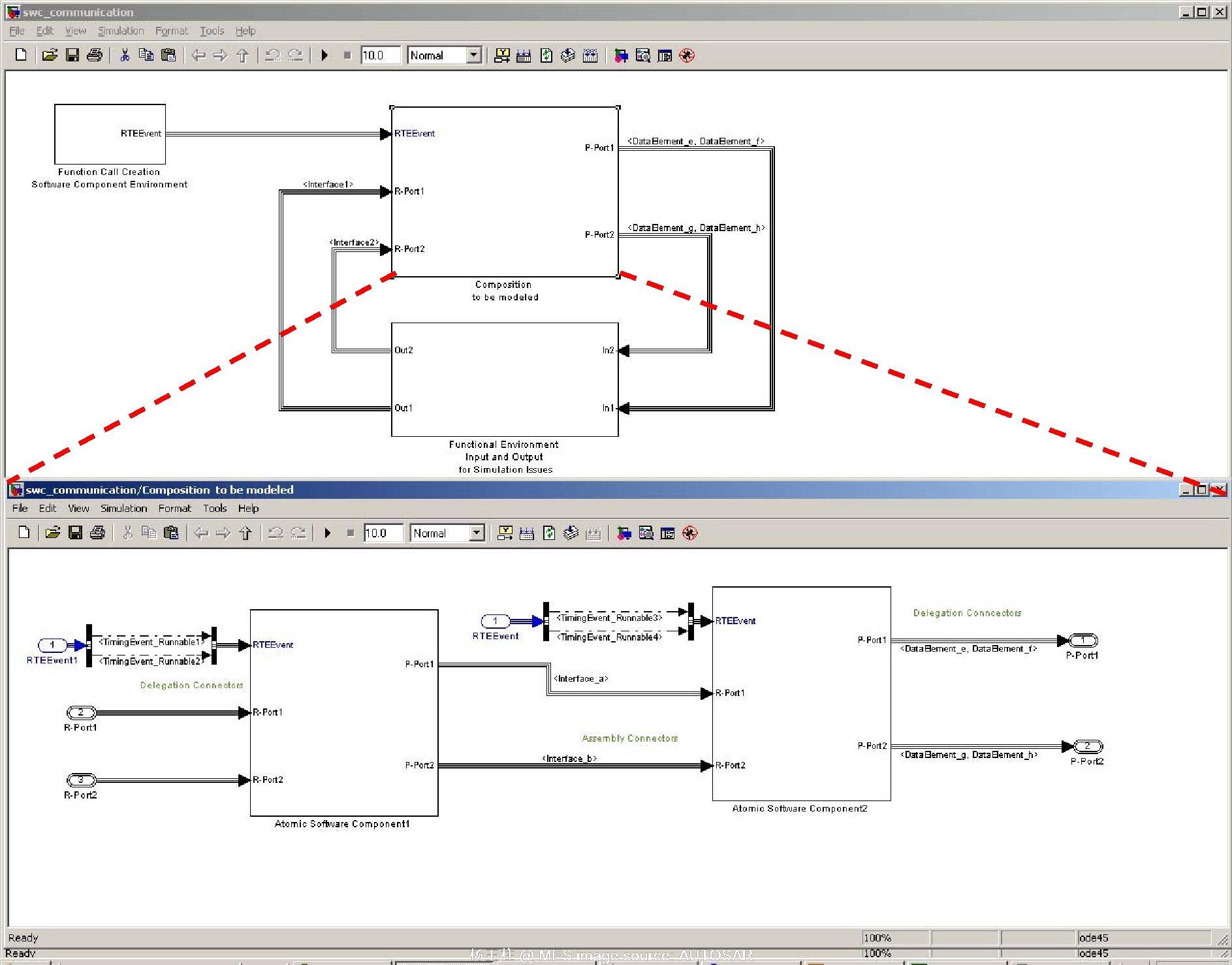The width and height of the screenshot is (1232, 965).
Task: Click the Stop simulation button
Action: click(347, 55)
